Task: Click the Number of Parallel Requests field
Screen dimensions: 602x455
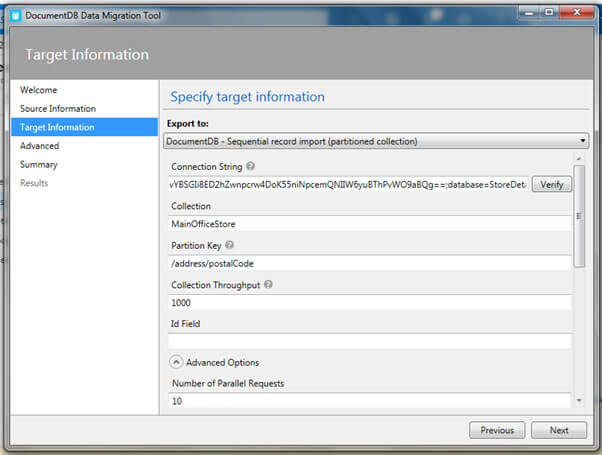Action: pos(370,400)
